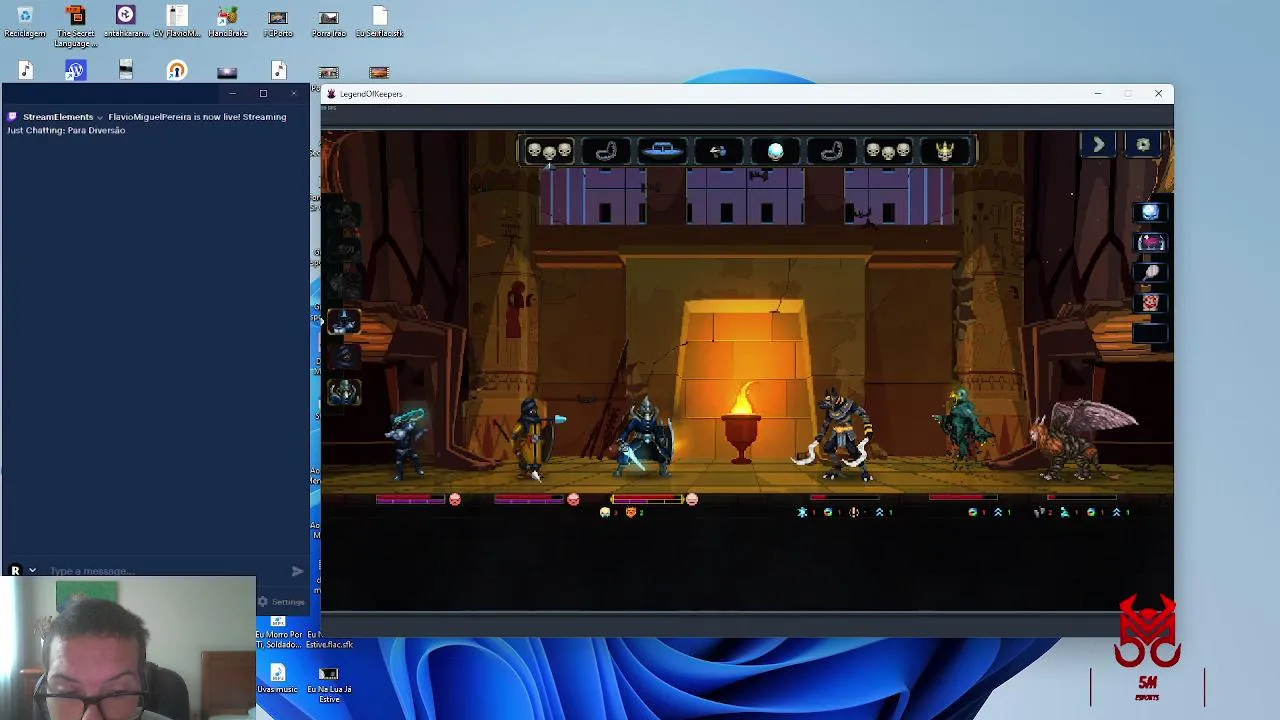Open the Porra Irão desktop file
Image resolution: width=1280 pixels, height=720 pixels.
pos(328,22)
